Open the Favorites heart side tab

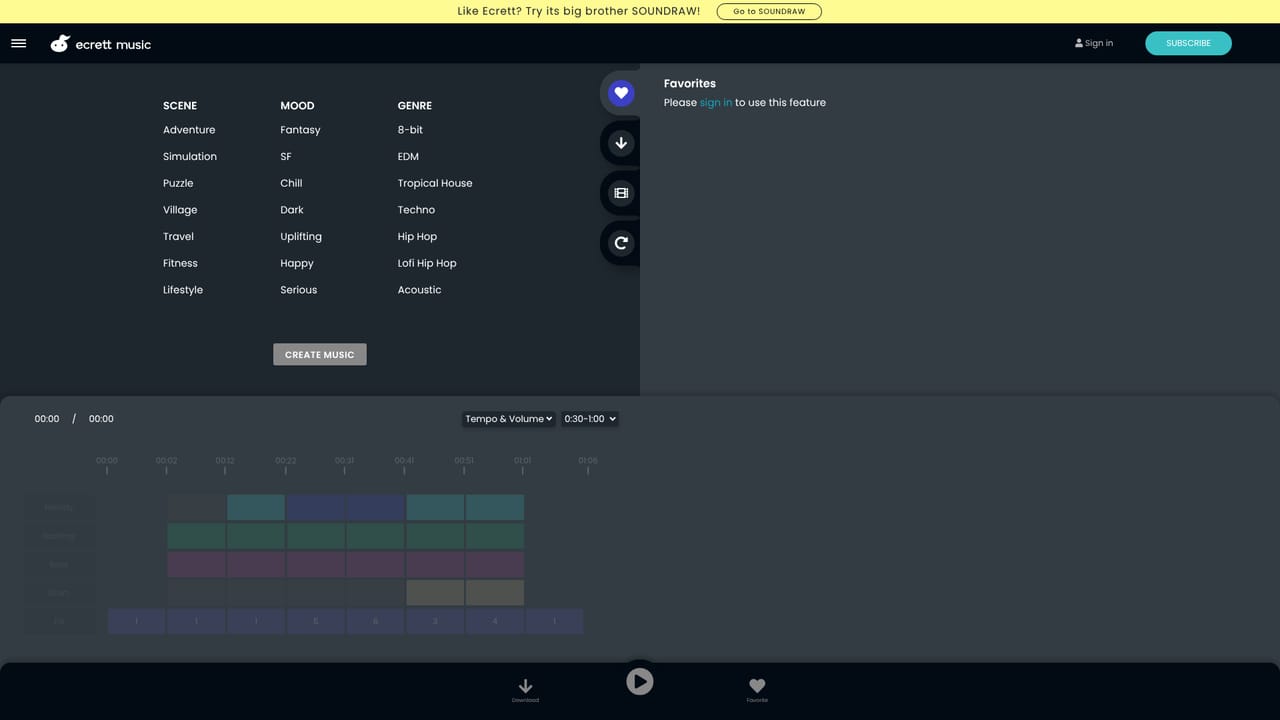(x=621, y=93)
